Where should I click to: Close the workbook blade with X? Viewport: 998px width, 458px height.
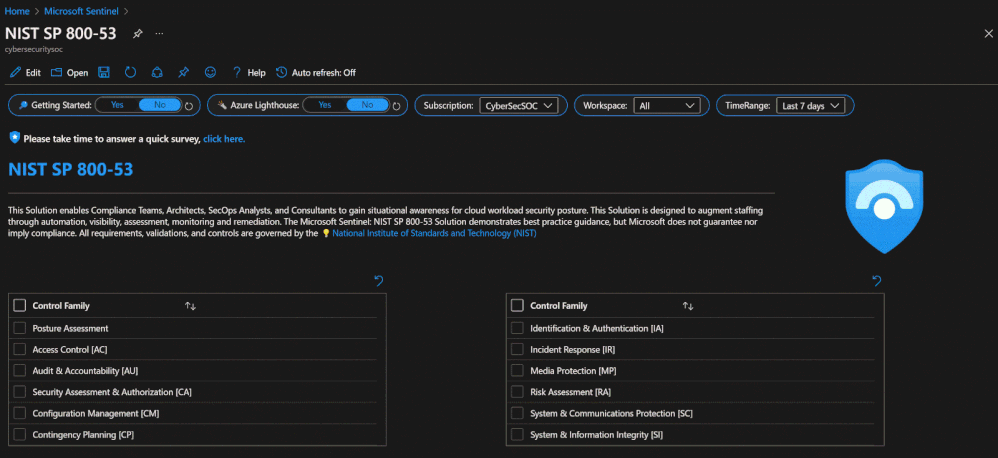tap(988, 34)
